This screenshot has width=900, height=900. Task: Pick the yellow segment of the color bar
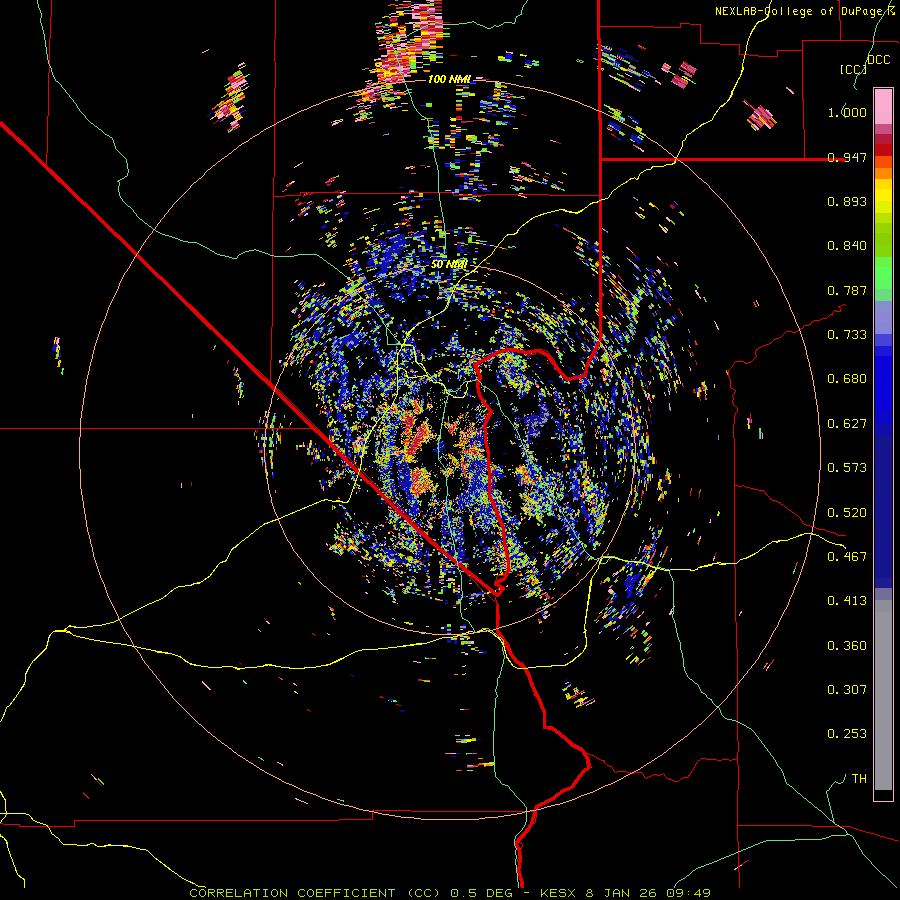pos(883,196)
